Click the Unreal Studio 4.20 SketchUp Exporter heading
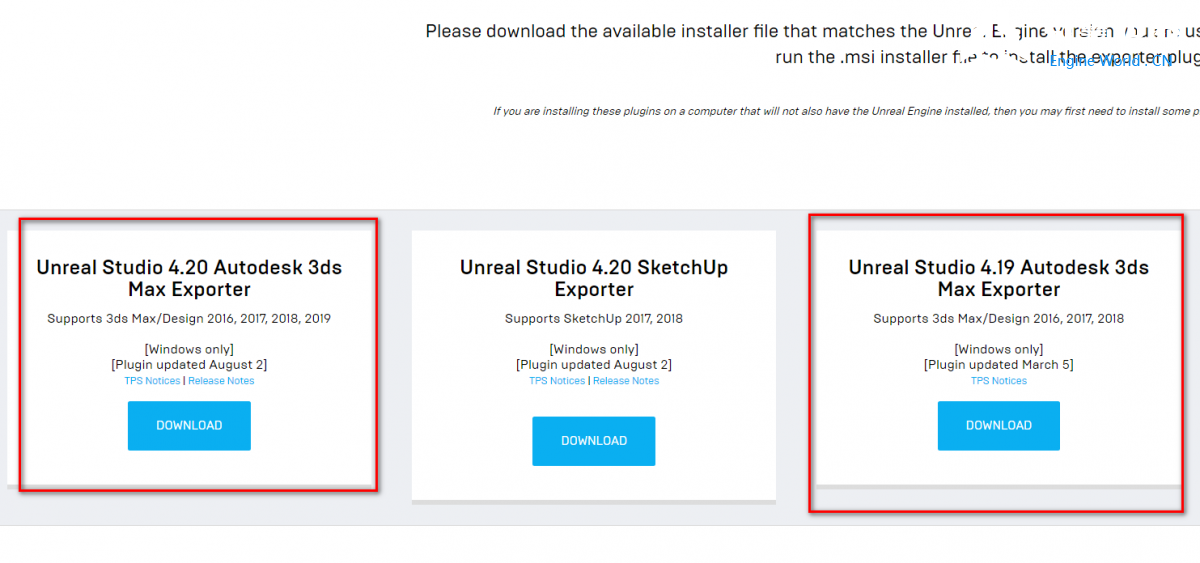This screenshot has height=563, width=1200. click(594, 278)
